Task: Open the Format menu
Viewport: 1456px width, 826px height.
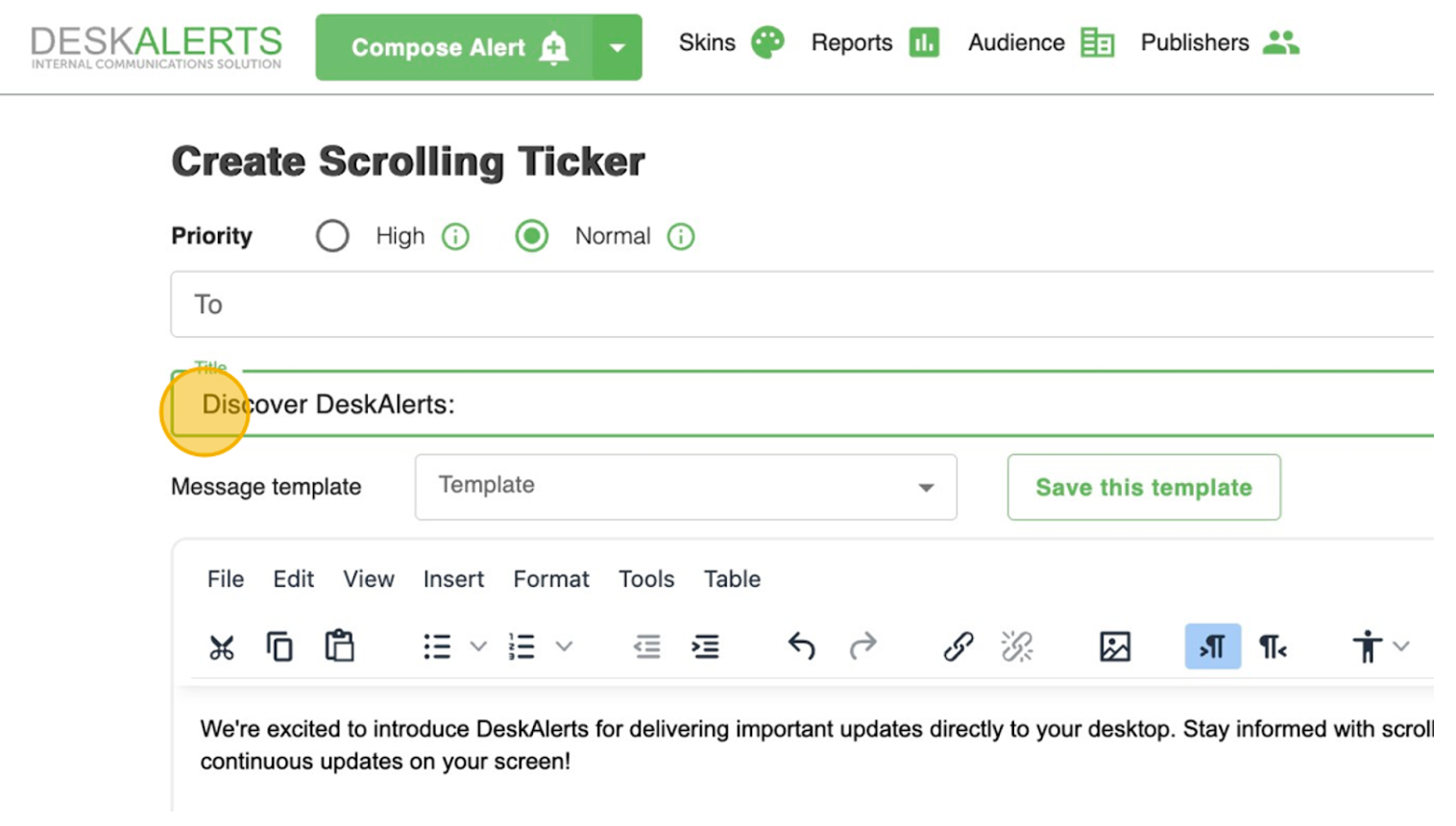Action: click(550, 579)
